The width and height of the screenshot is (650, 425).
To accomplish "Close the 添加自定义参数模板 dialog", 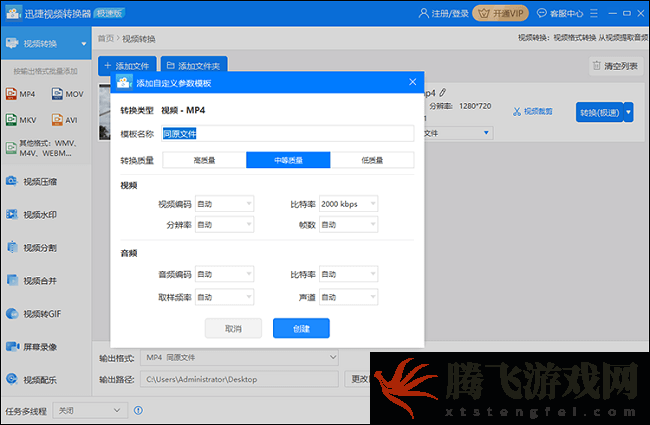I will coord(412,82).
